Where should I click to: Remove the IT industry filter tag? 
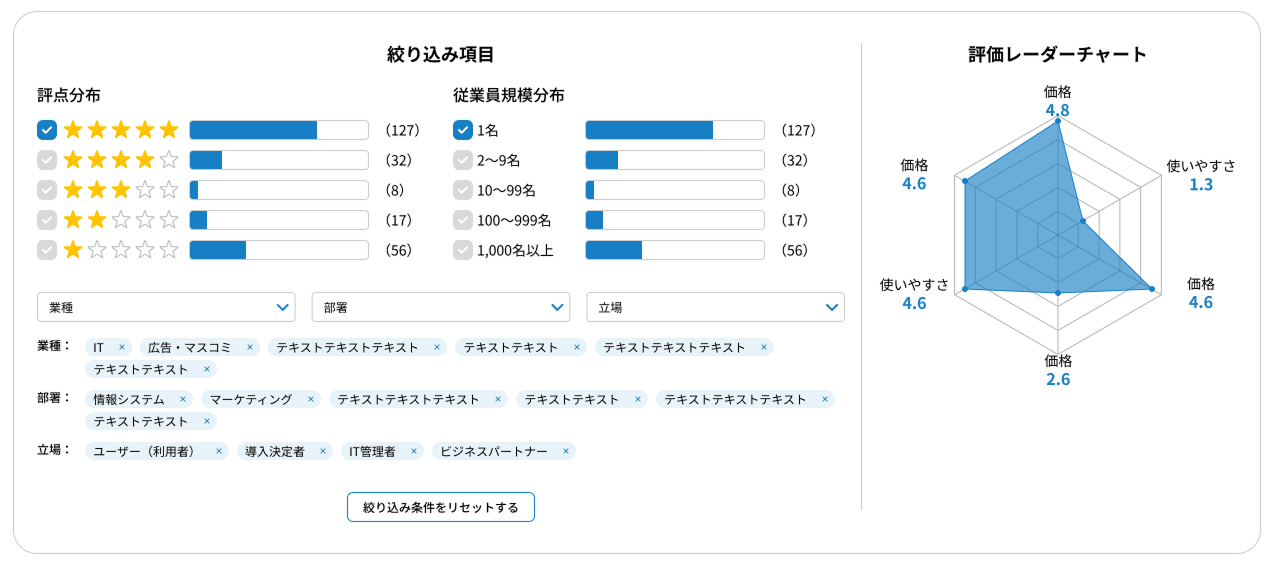(122, 347)
